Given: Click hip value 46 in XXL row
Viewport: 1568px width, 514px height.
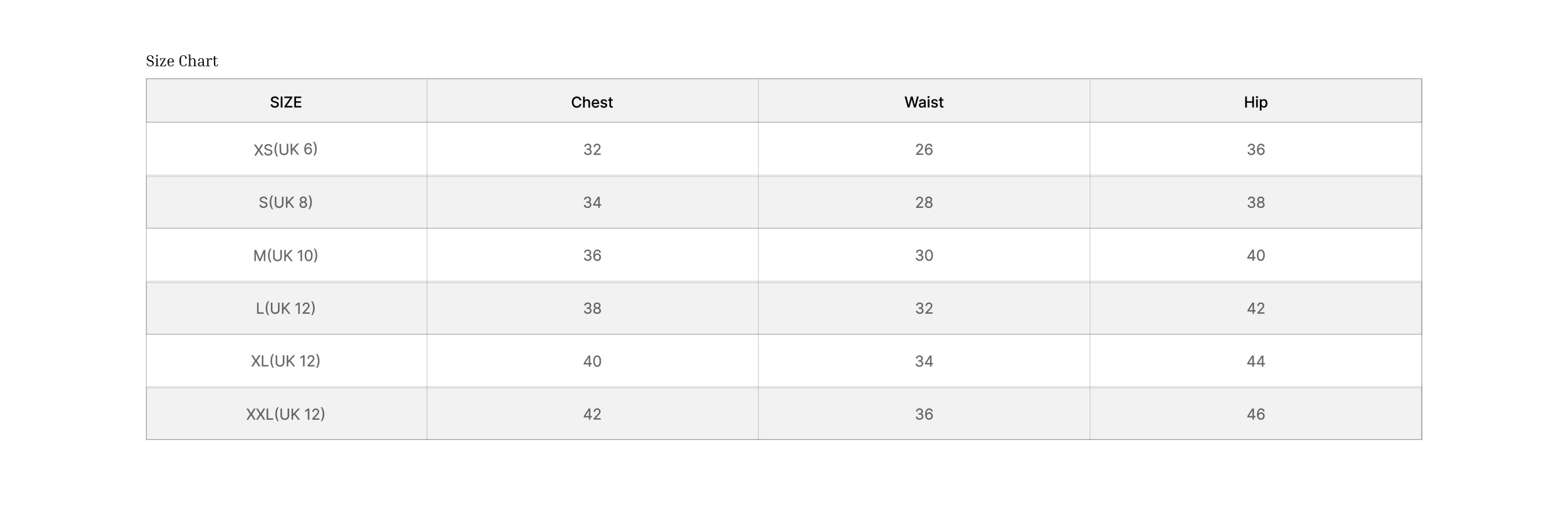Looking at the screenshot, I should [1256, 414].
